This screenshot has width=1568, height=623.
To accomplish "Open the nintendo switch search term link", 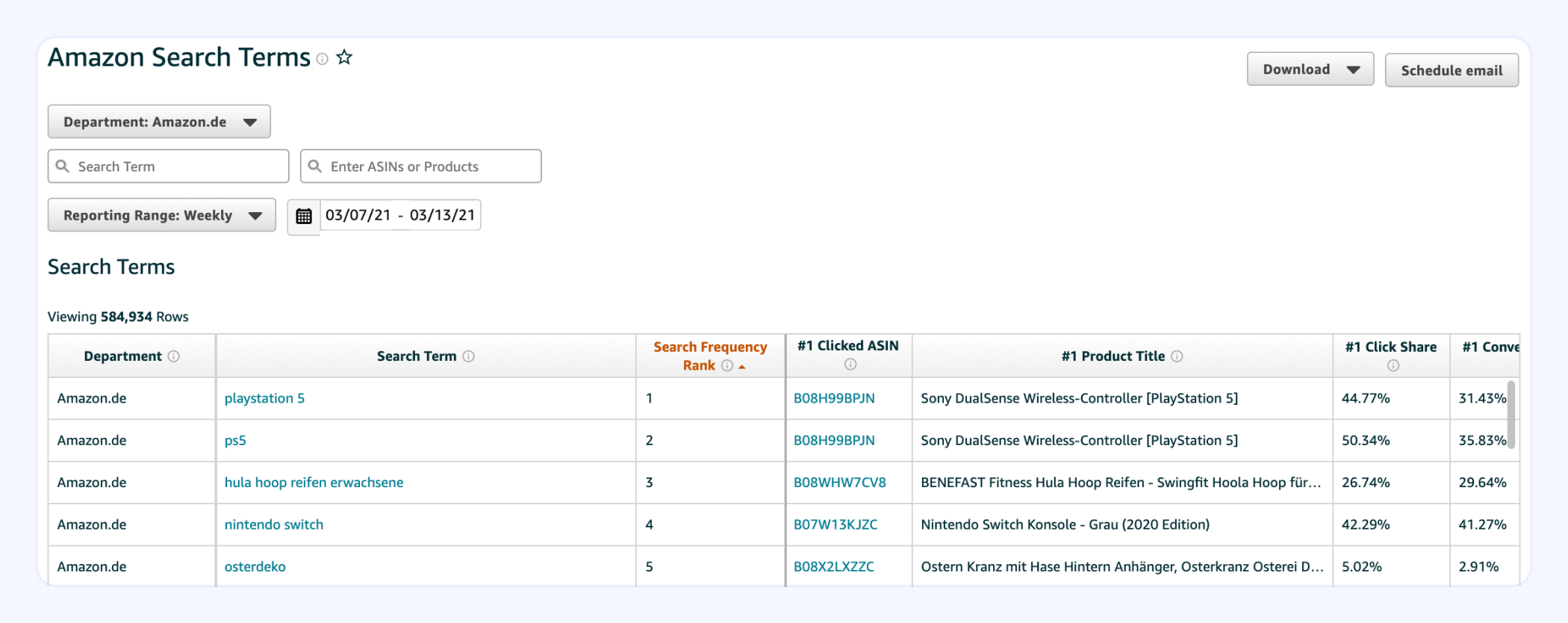I will coord(274,524).
